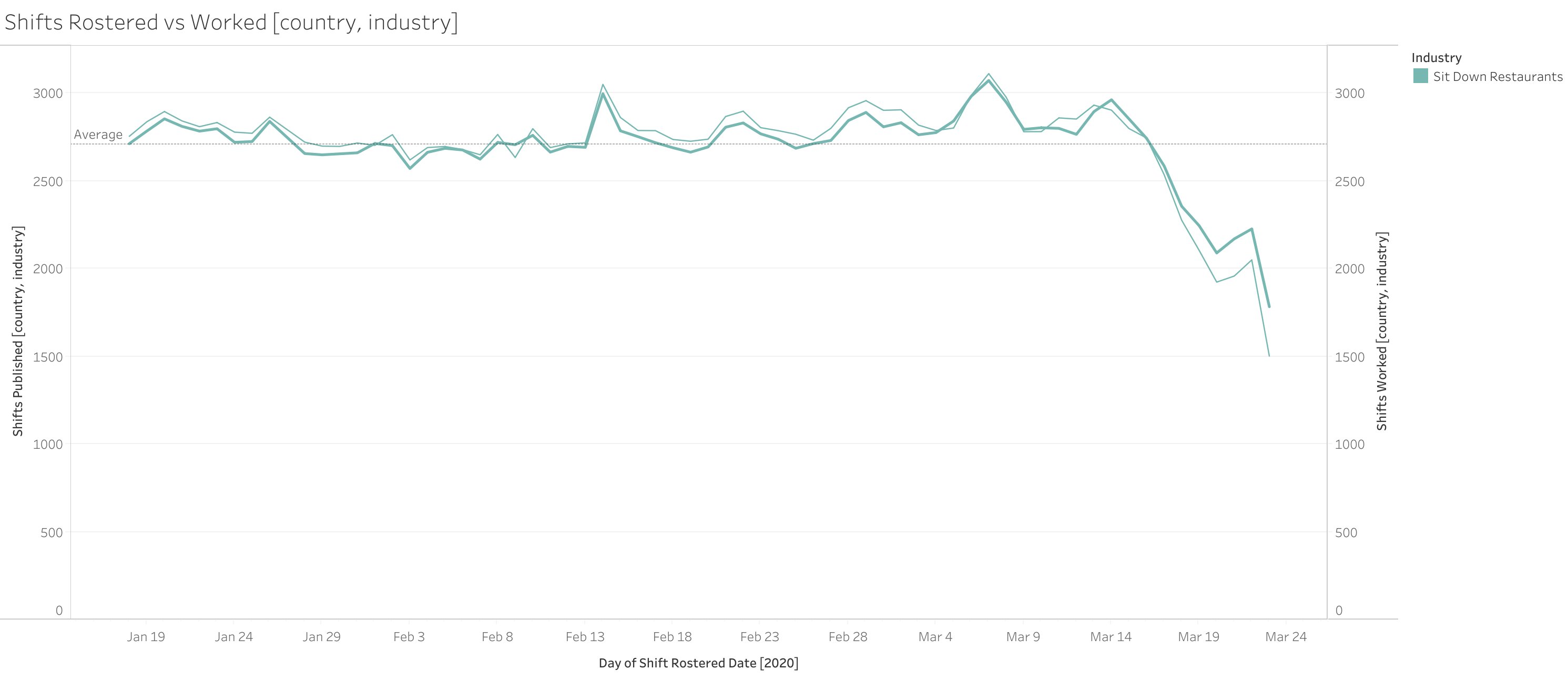This screenshot has width=1568, height=680.
Task: Select the Sit Down Restaurants legend label
Action: click(x=1498, y=77)
